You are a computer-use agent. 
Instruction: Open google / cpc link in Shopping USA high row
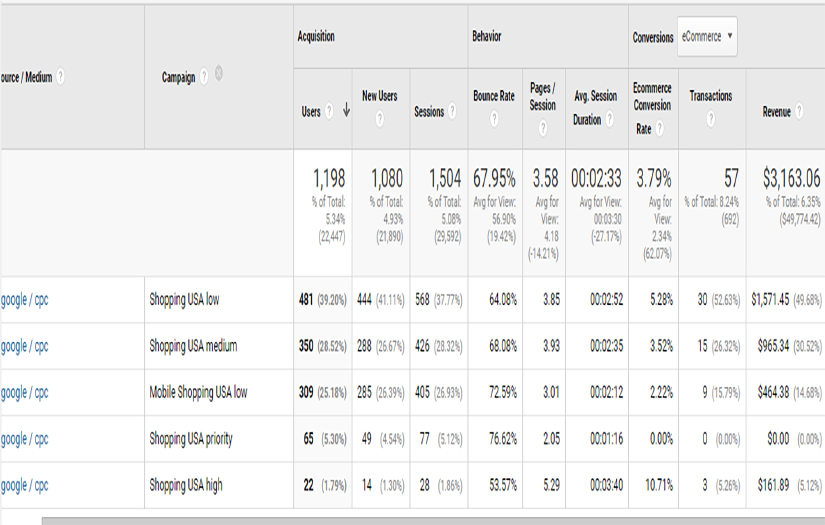[24, 486]
